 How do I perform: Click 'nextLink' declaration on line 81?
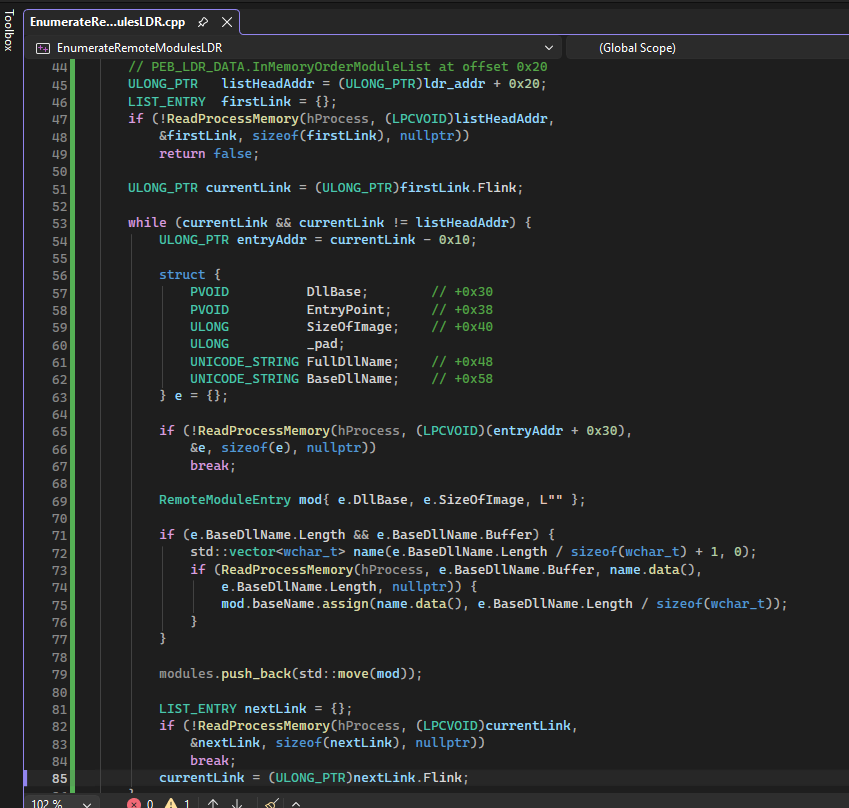click(275, 708)
